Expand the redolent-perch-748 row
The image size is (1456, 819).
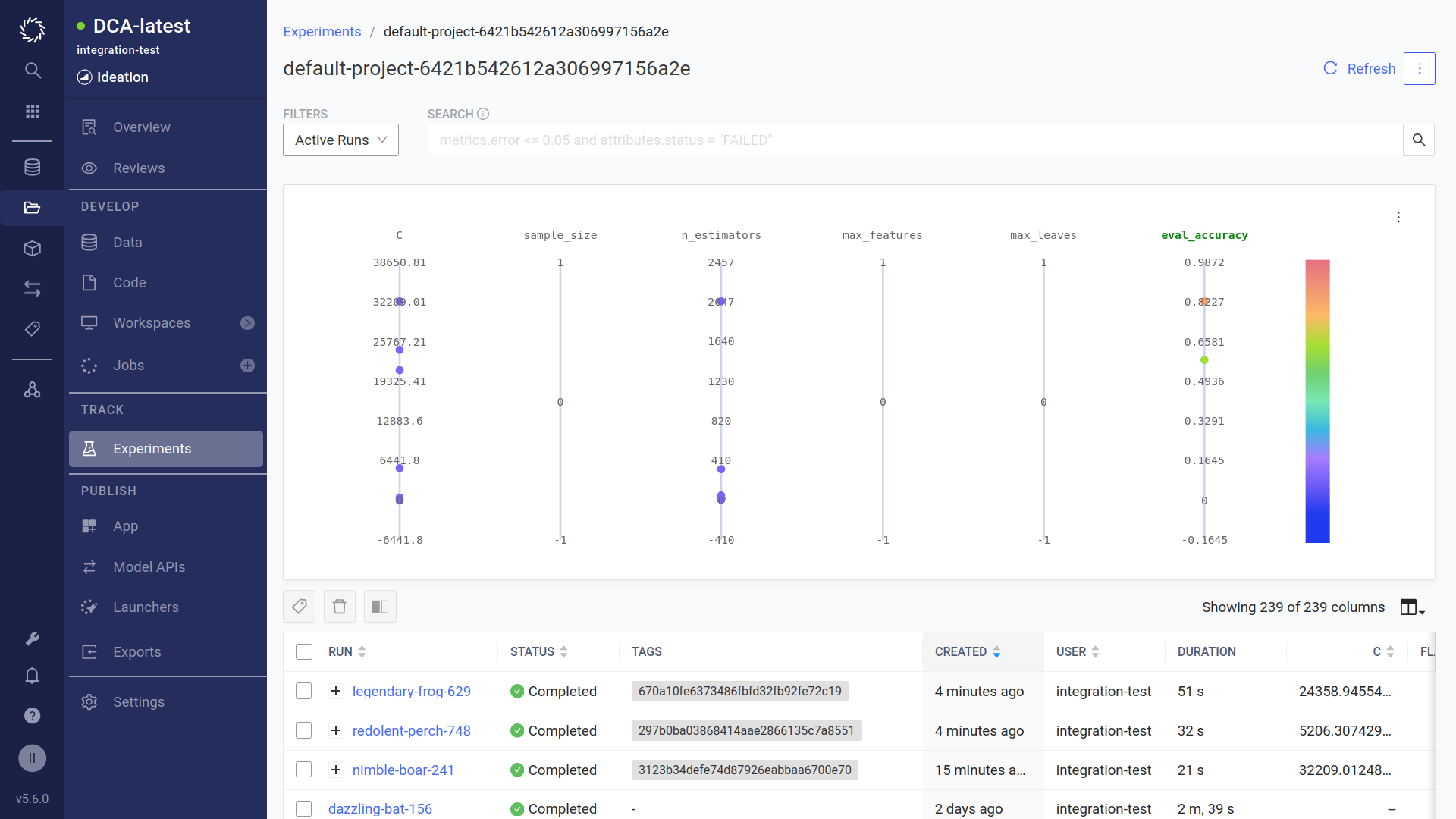pos(336,730)
